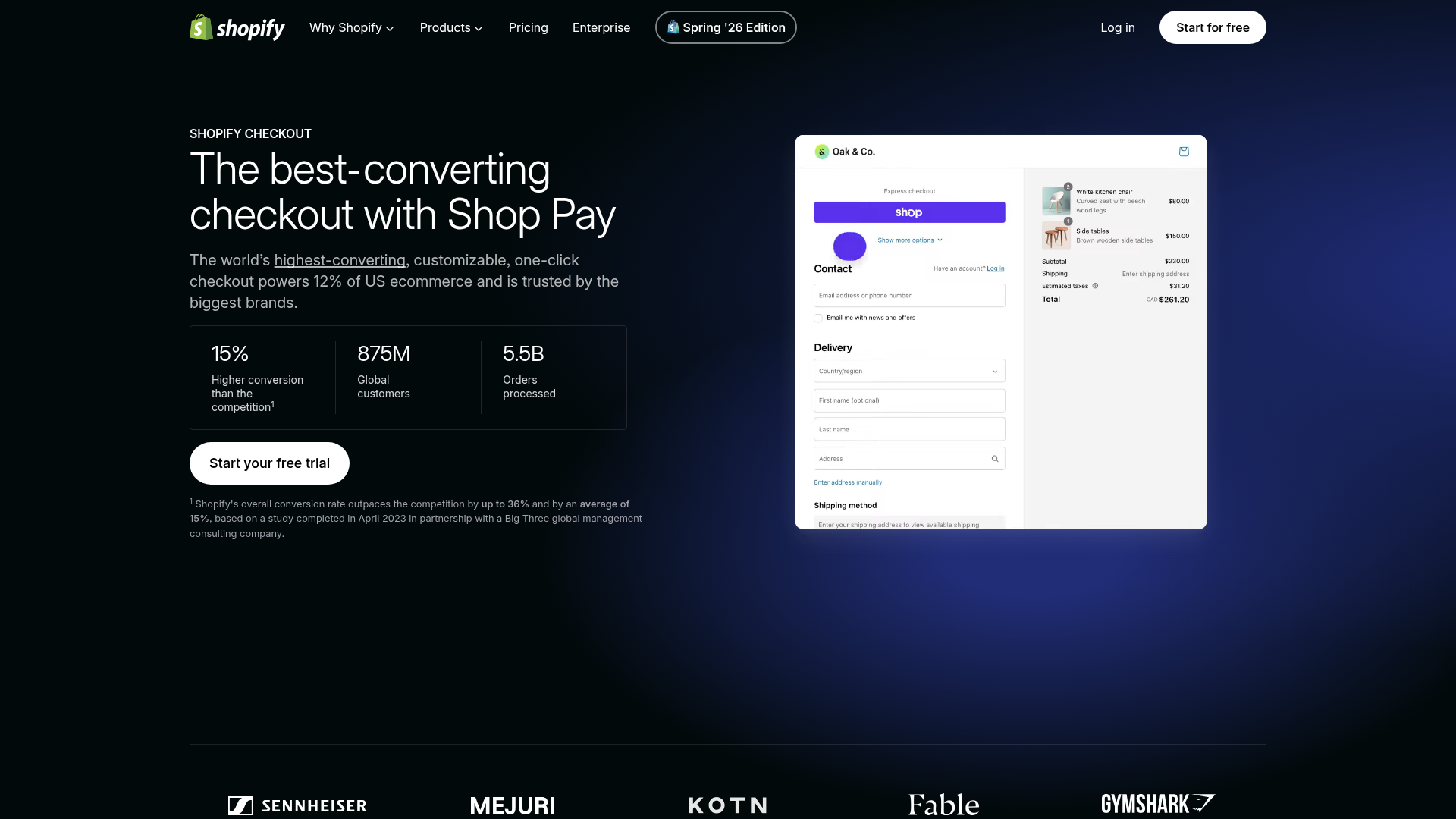Click Enter address manually link
Image resolution: width=1456 pixels, height=819 pixels.
(x=848, y=482)
